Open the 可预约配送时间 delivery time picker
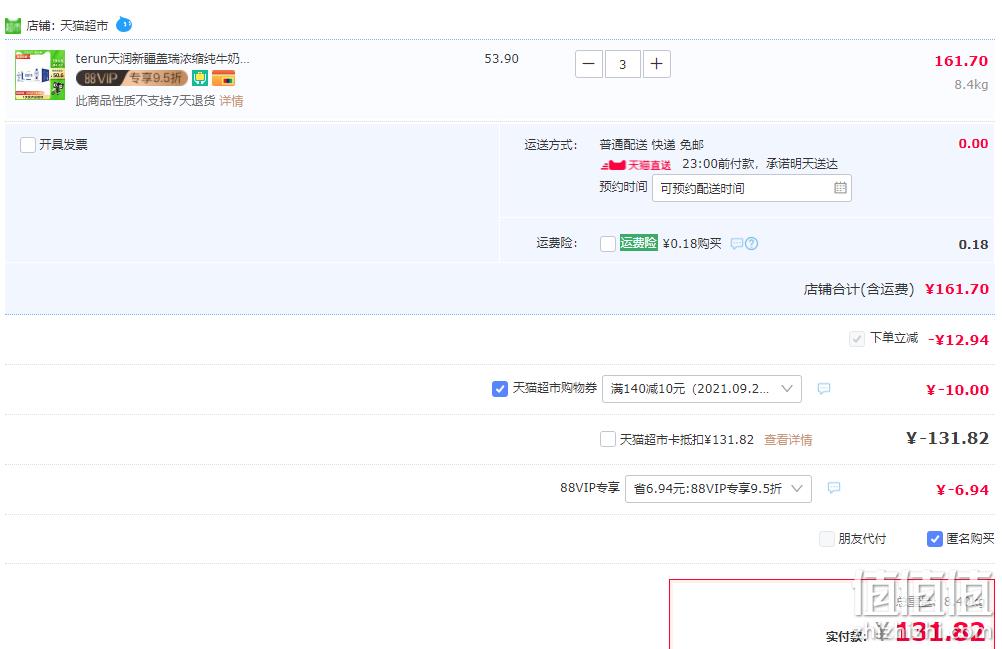Image resolution: width=1002 pixels, height=649 pixels. coord(752,188)
